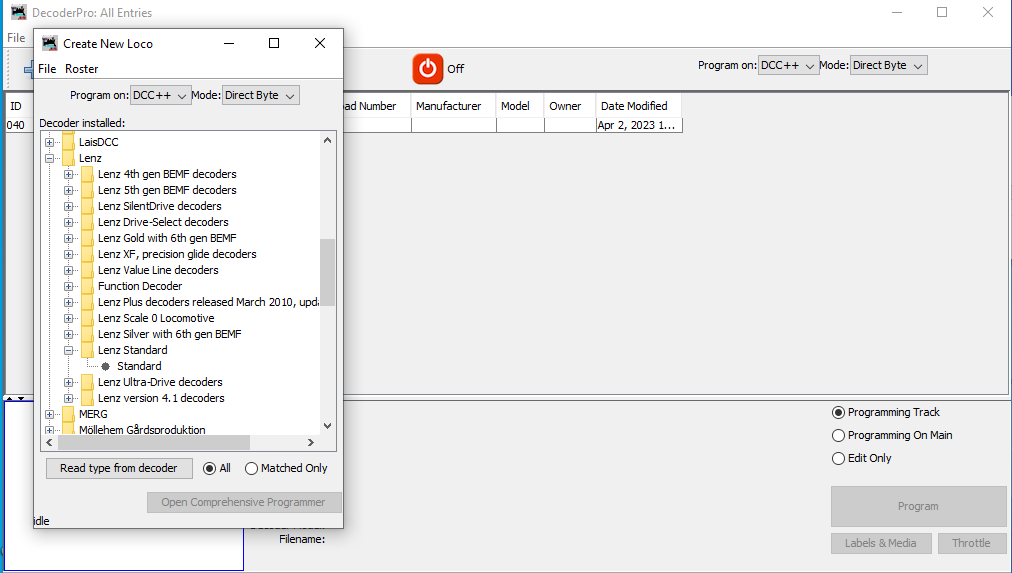Expand Lenz Ultra-Drive decoders node
1012x573 pixels.
[68, 382]
